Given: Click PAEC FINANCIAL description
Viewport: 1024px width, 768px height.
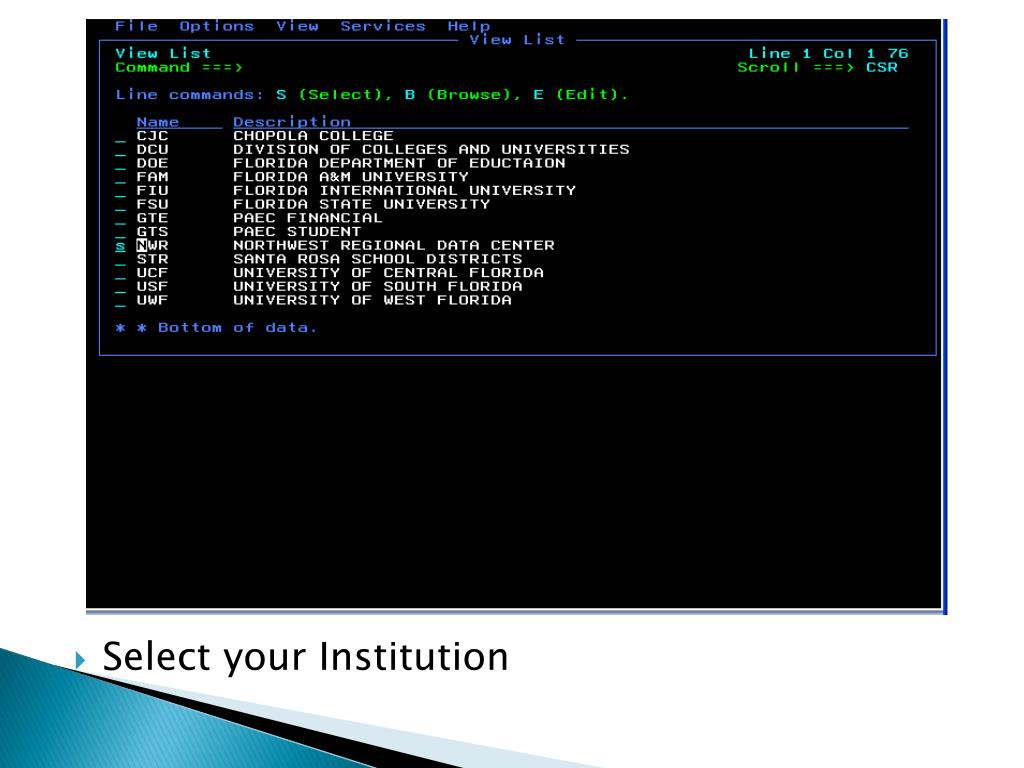Looking at the screenshot, I should pos(308,218).
